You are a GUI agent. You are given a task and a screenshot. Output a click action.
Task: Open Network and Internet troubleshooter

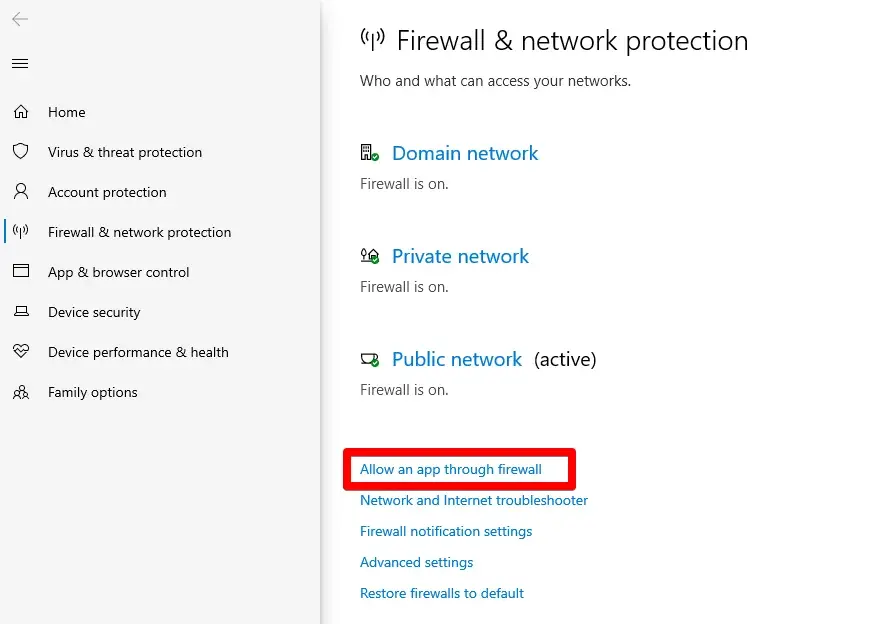tap(473, 500)
